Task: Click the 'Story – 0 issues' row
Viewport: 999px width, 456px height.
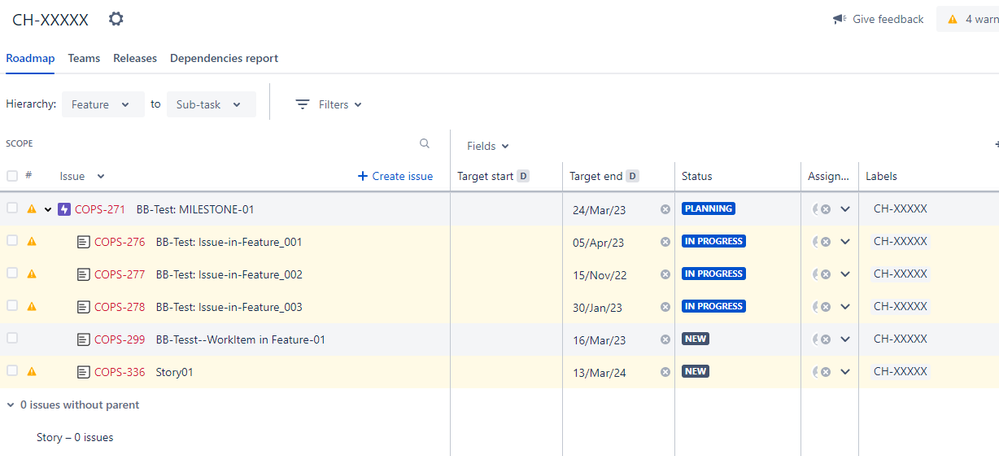Action: coord(75,438)
